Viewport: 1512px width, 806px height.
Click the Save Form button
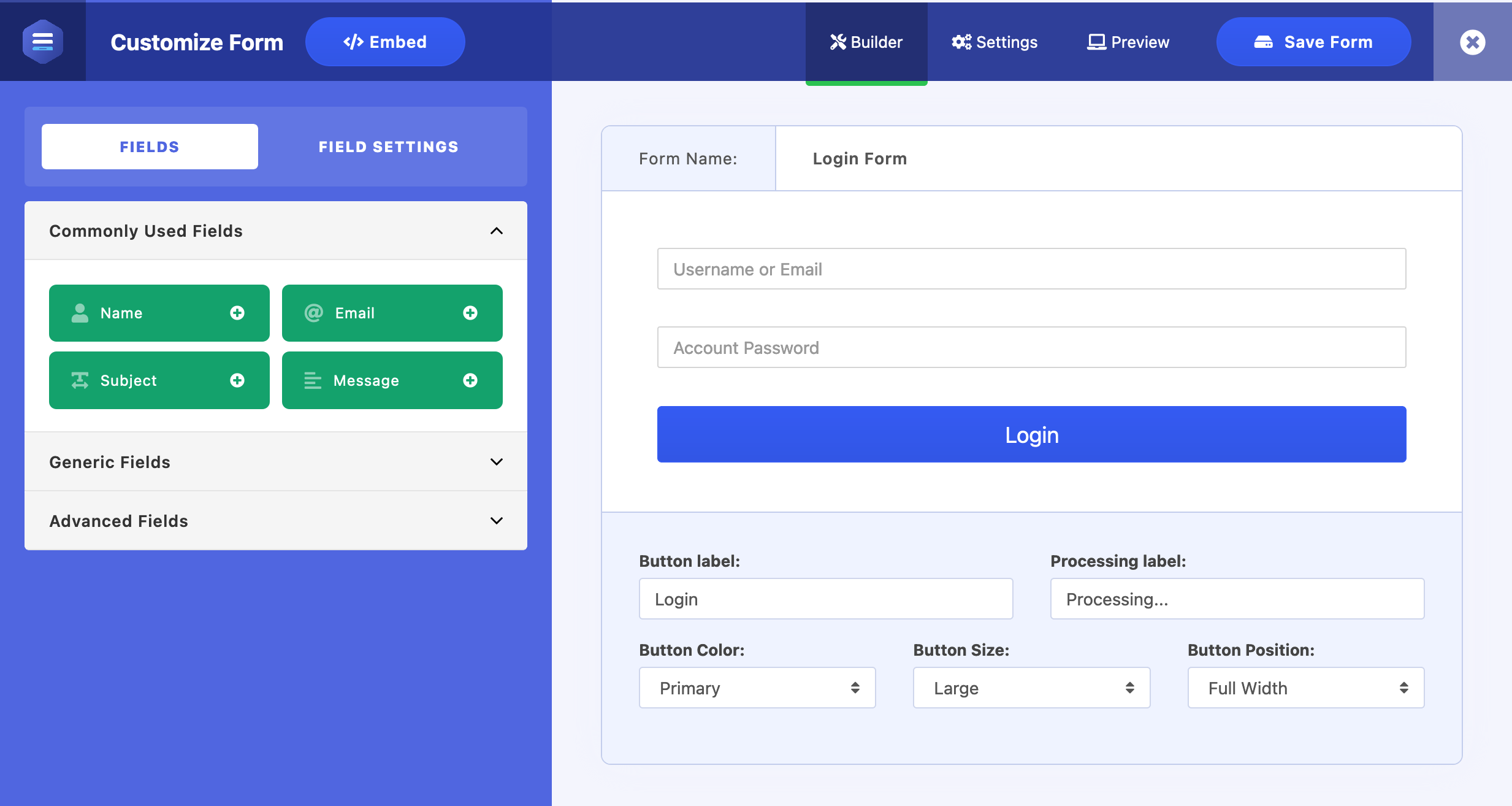tap(1313, 42)
